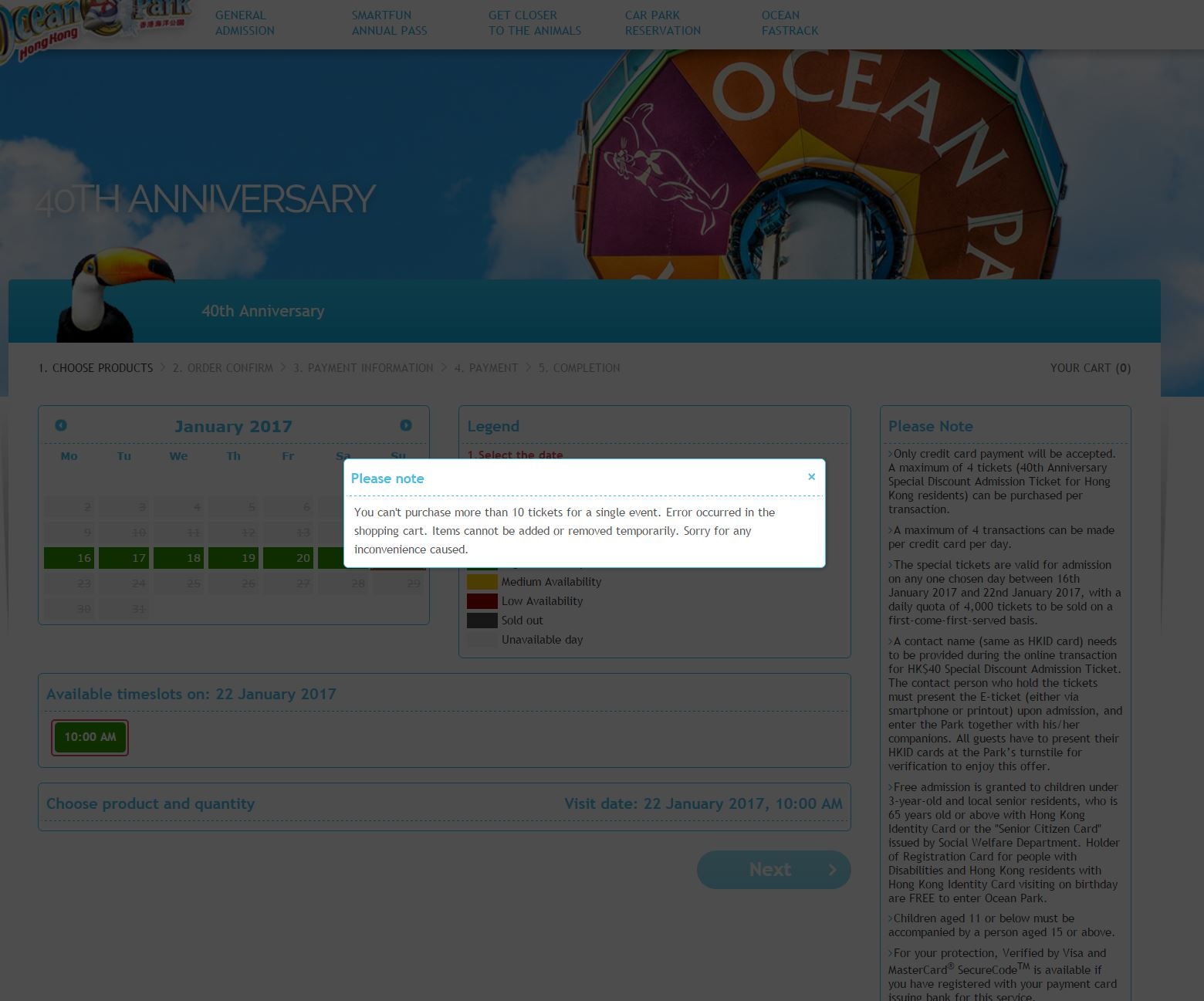Image resolution: width=1204 pixels, height=1001 pixels.
Task: Click Sold out dark swatch
Action: (482, 621)
